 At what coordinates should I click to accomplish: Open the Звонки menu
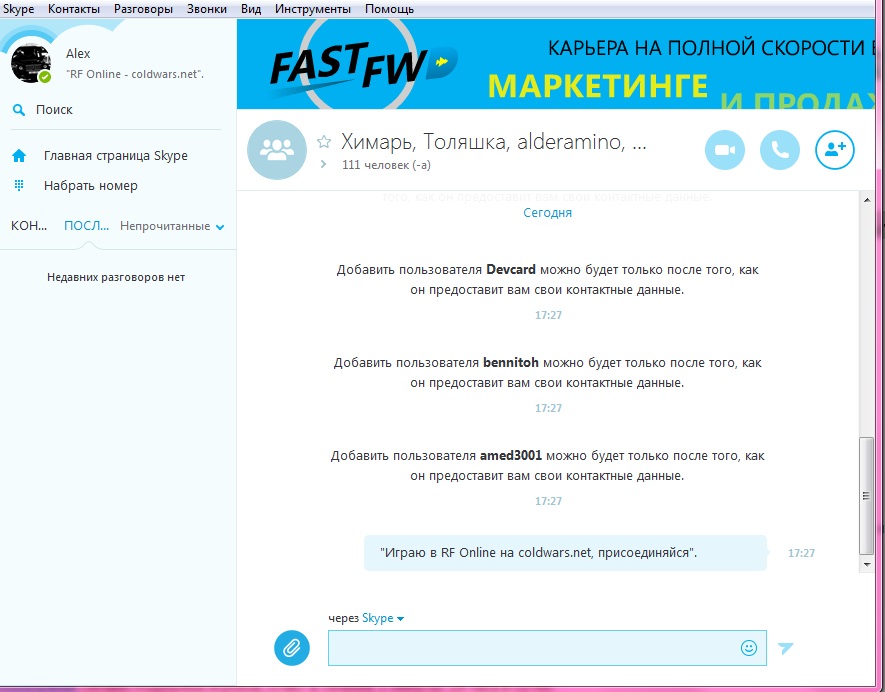coord(207,9)
